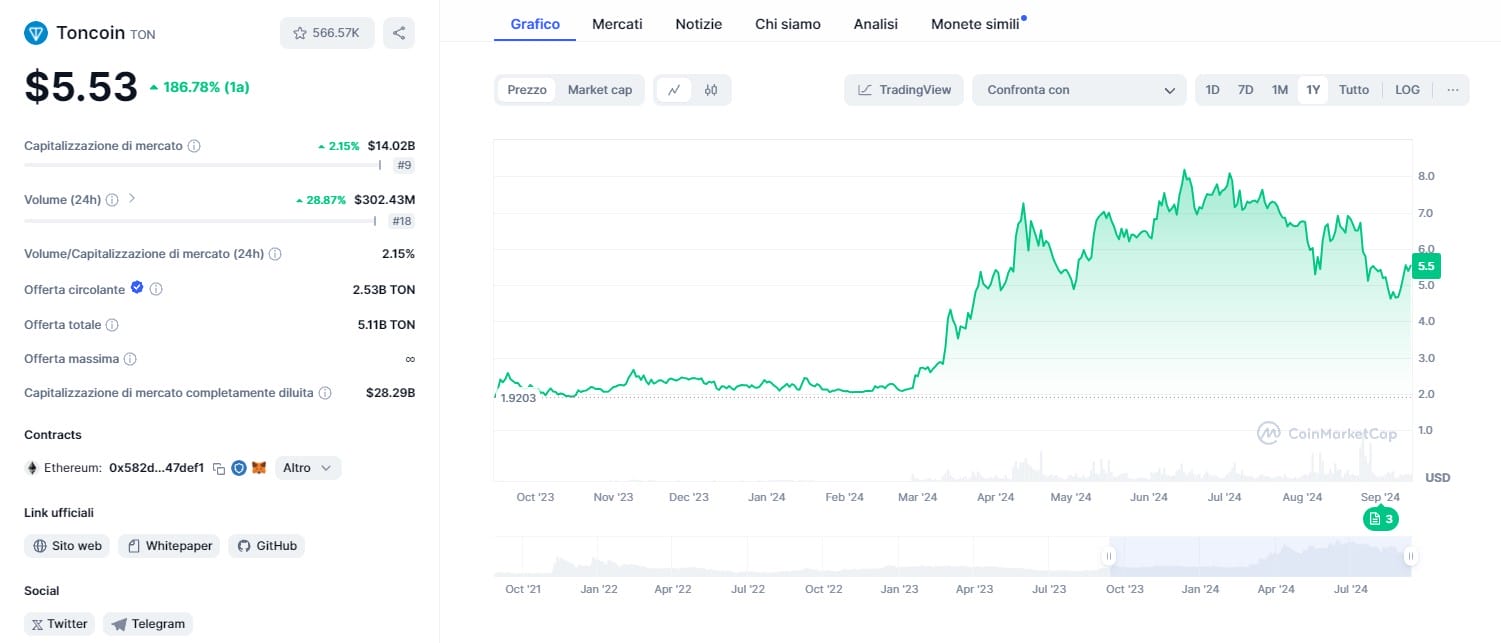The height and width of the screenshot is (643, 1501).
Task: Open the Whitepaper link
Action: (169, 546)
